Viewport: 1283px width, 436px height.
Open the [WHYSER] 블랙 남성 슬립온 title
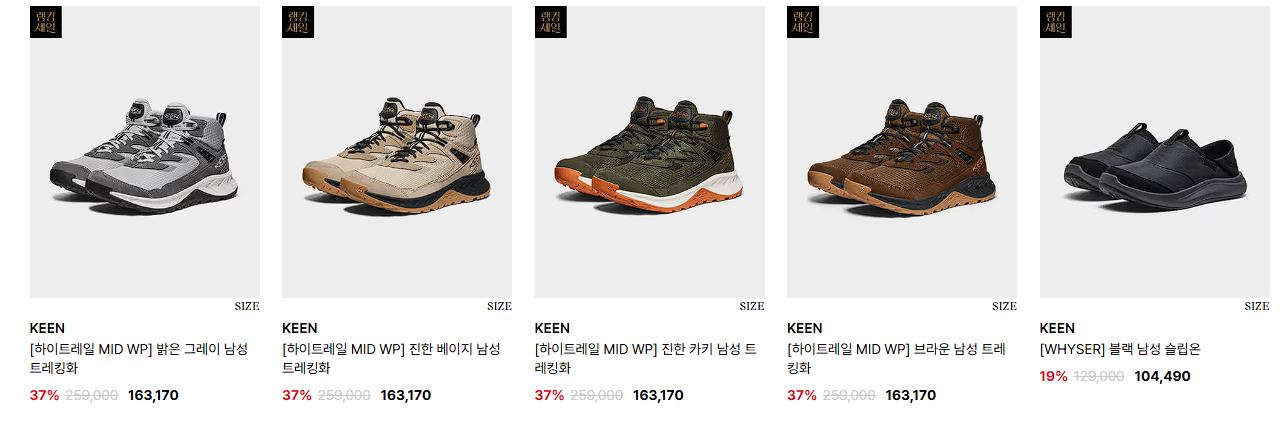[x=1120, y=349]
